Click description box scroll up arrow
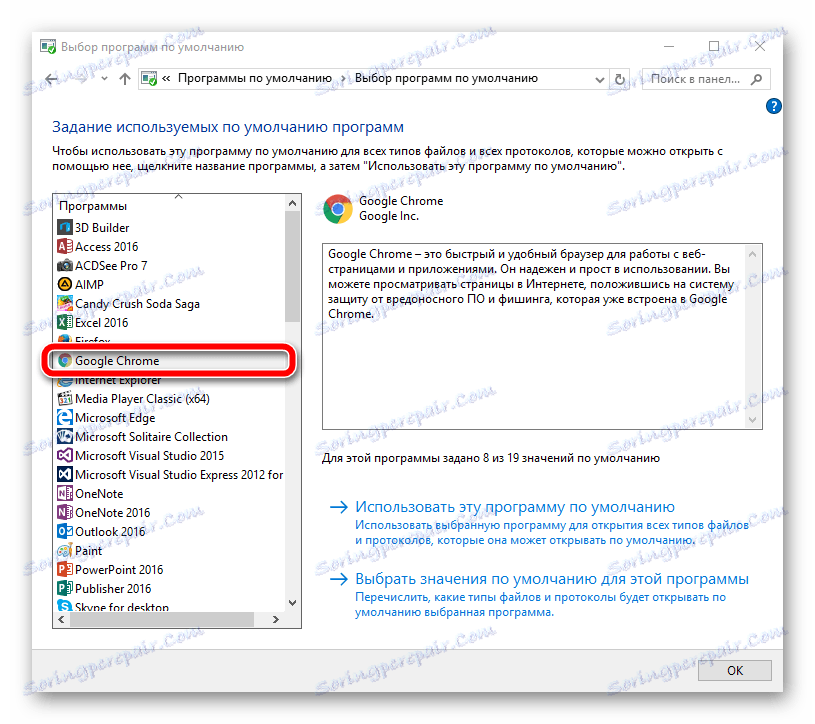 click(753, 255)
